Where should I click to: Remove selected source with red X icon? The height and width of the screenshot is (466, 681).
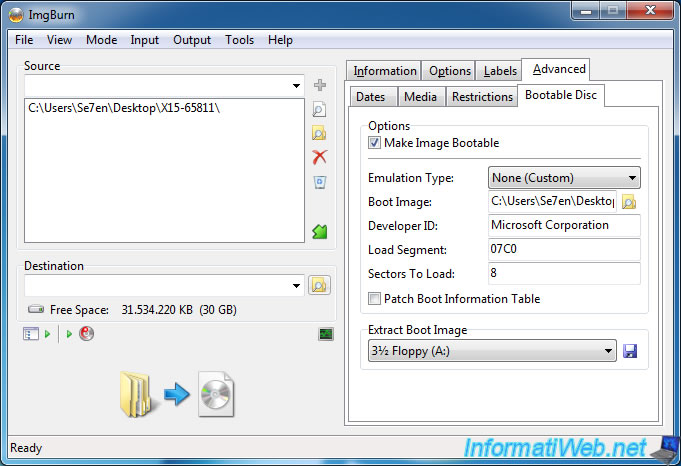320,157
